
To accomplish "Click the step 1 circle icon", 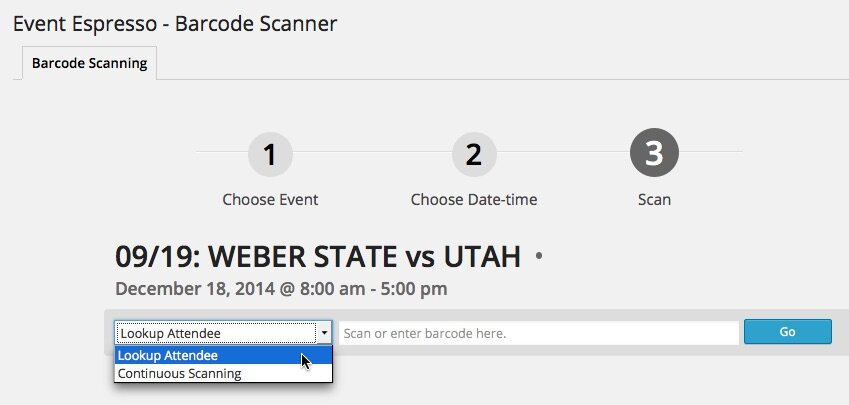I will point(270,154).
